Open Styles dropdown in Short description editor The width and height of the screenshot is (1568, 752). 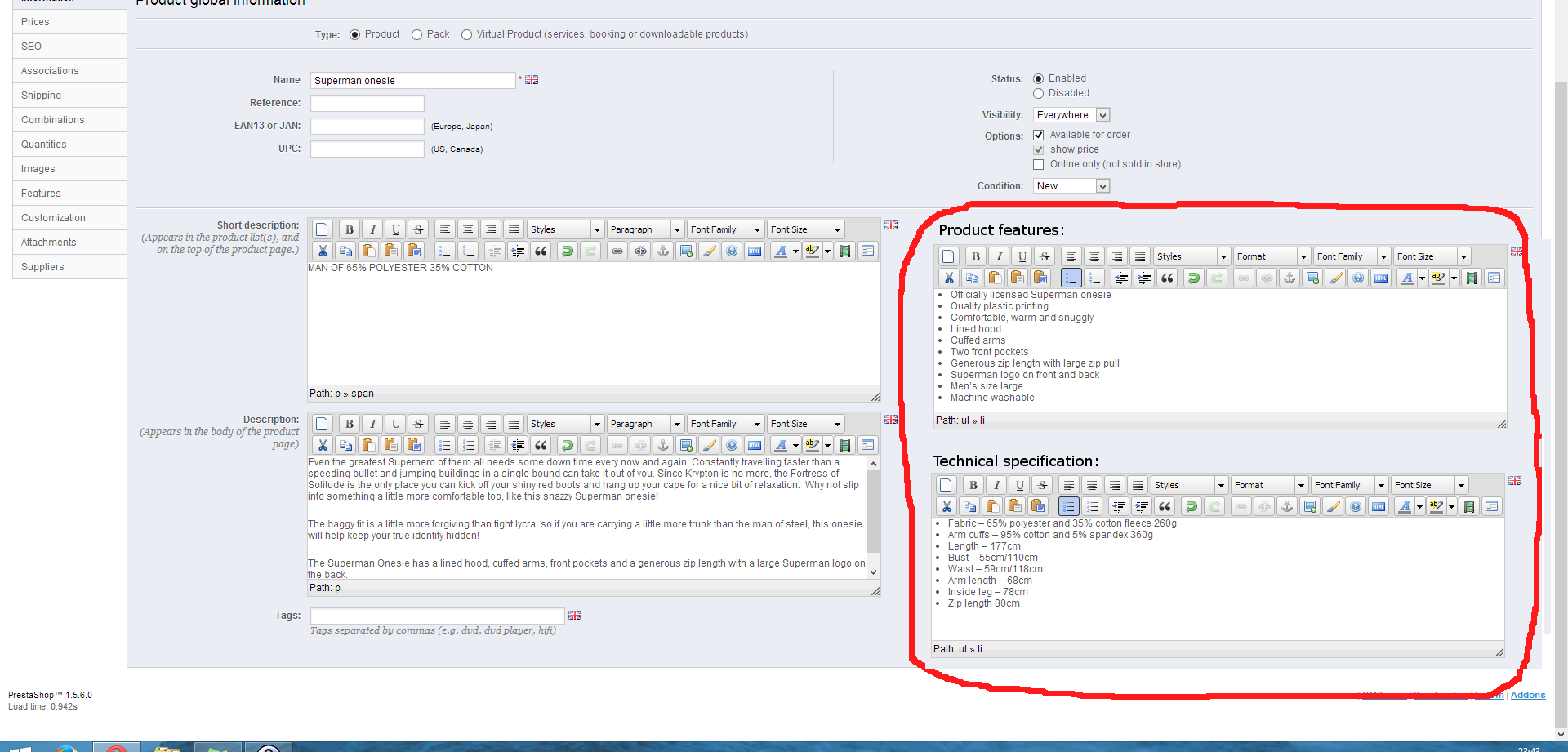[565, 229]
